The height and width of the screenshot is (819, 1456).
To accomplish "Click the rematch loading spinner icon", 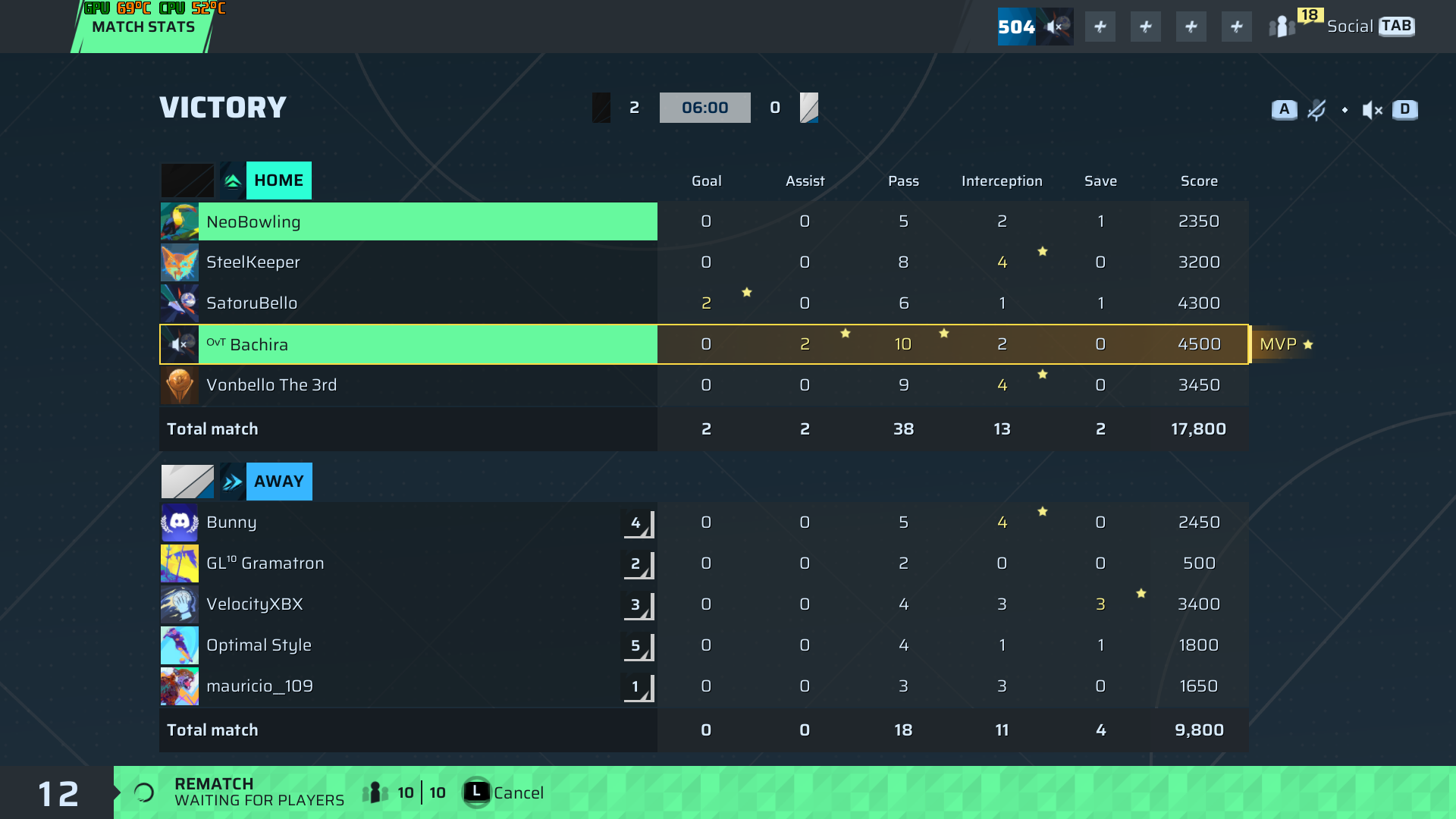I will pos(144,793).
